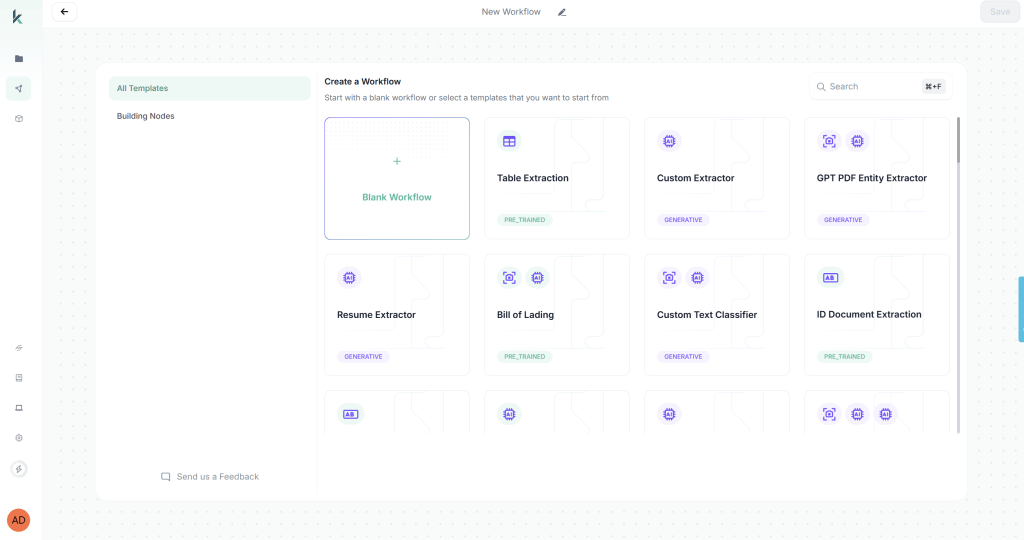Pick the Resume Extractor template
Image resolution: width=1024 pixels, height=540 pixels.
click(x=397, y=315)
